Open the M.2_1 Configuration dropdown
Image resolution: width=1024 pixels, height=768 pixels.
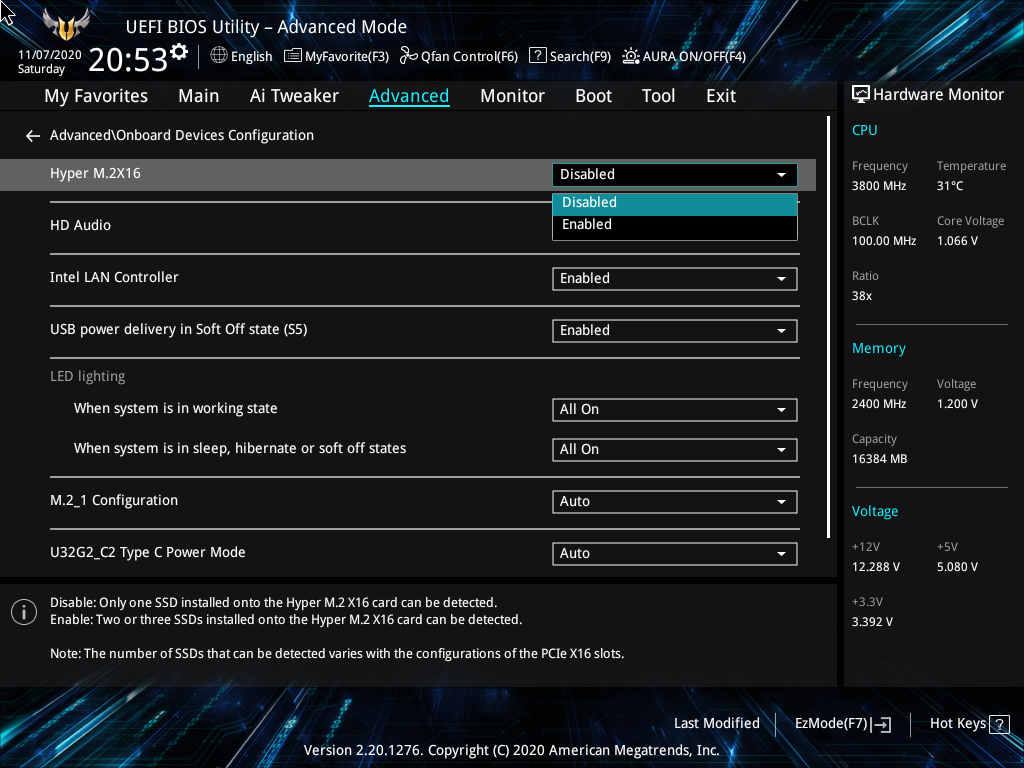[675, 502]
